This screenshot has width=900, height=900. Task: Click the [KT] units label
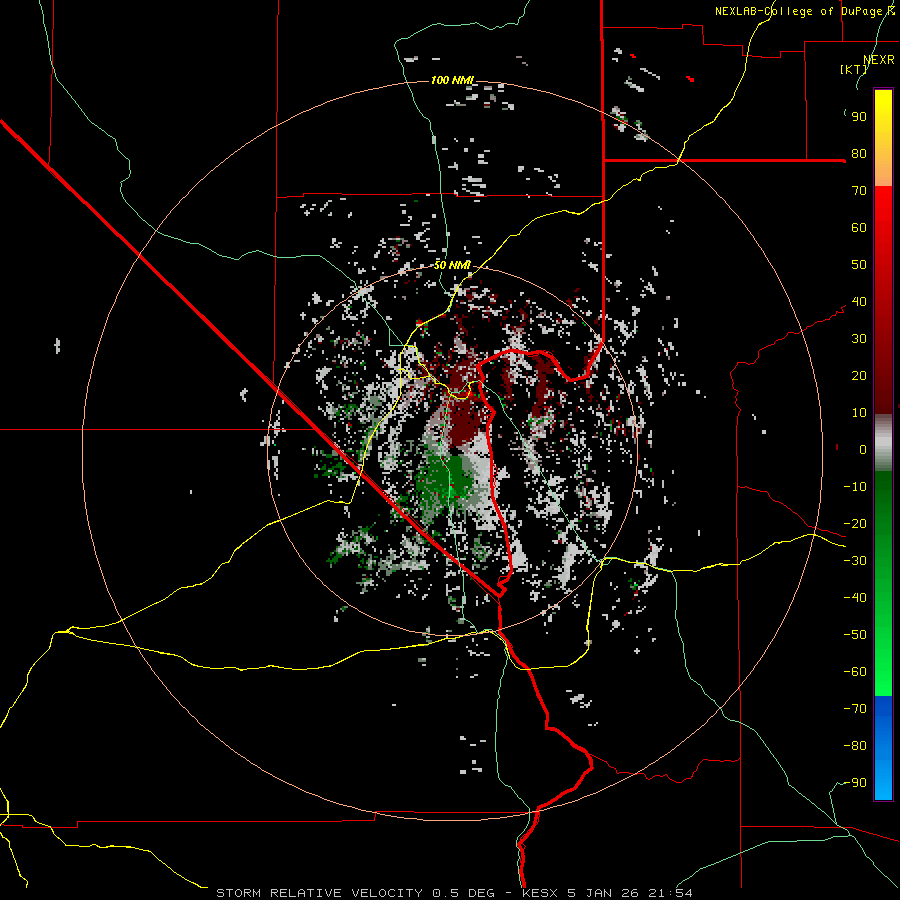pos(853,69)
